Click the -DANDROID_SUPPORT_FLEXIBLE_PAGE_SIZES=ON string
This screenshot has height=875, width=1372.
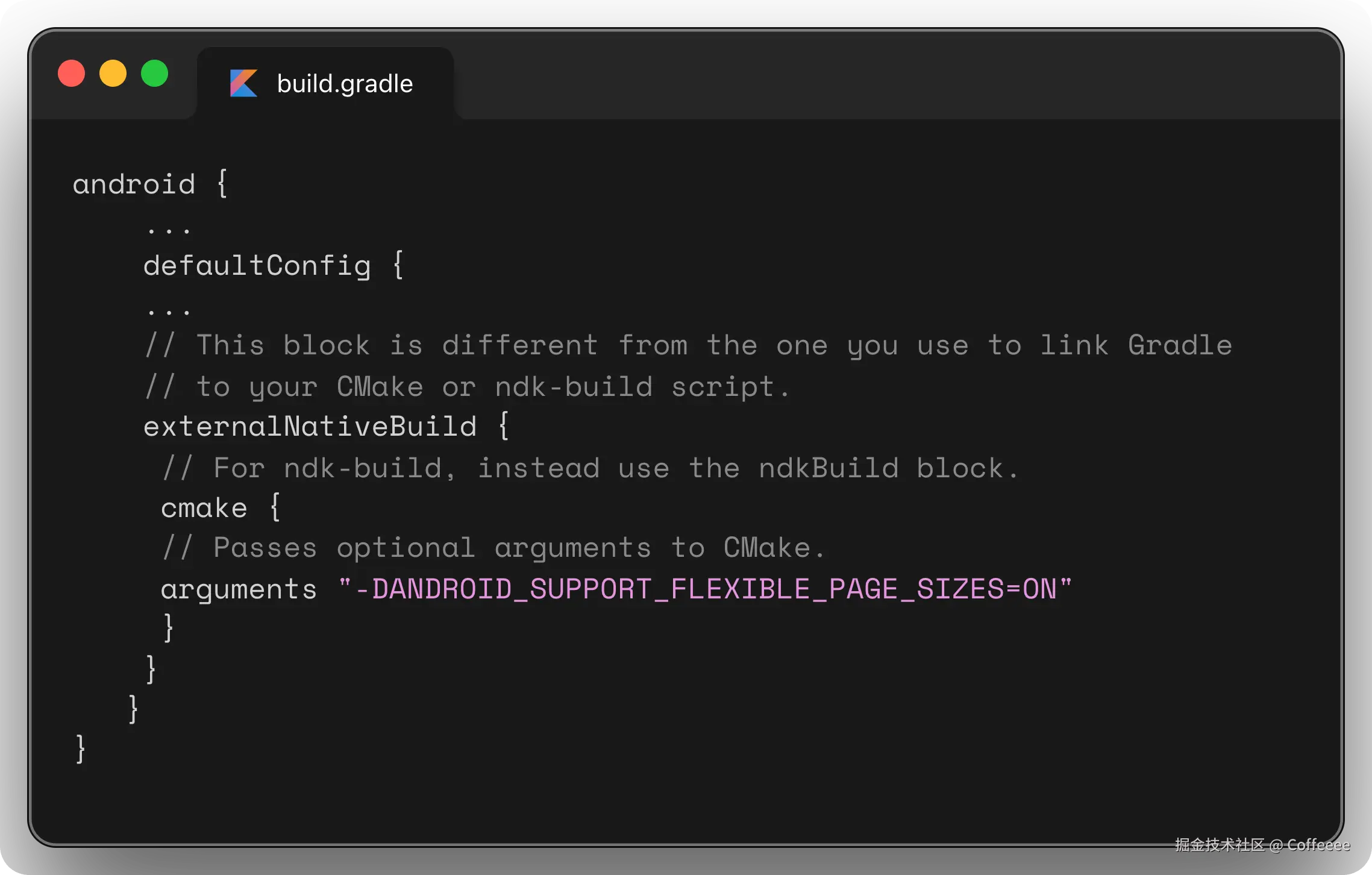point(705,589)
